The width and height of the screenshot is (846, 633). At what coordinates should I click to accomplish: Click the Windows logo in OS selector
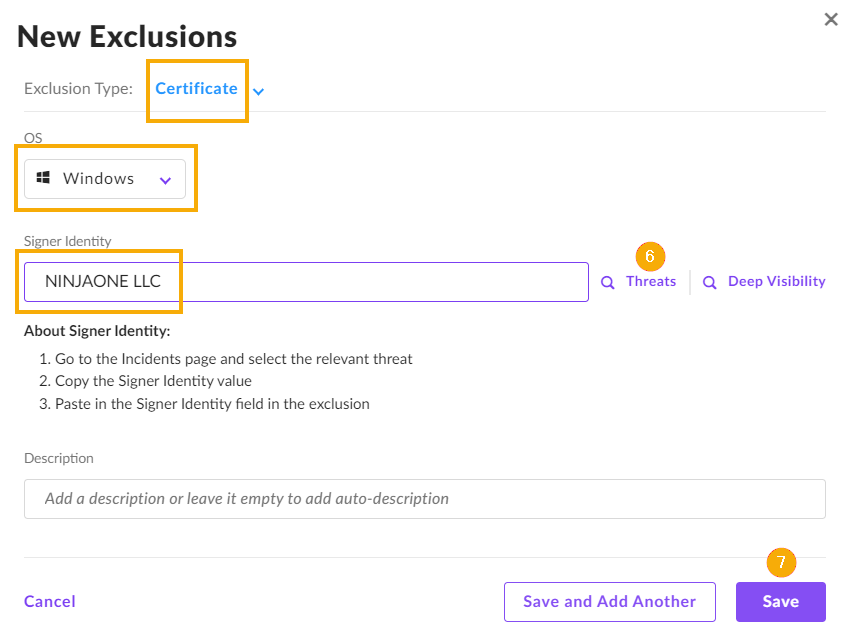(43, 178)
